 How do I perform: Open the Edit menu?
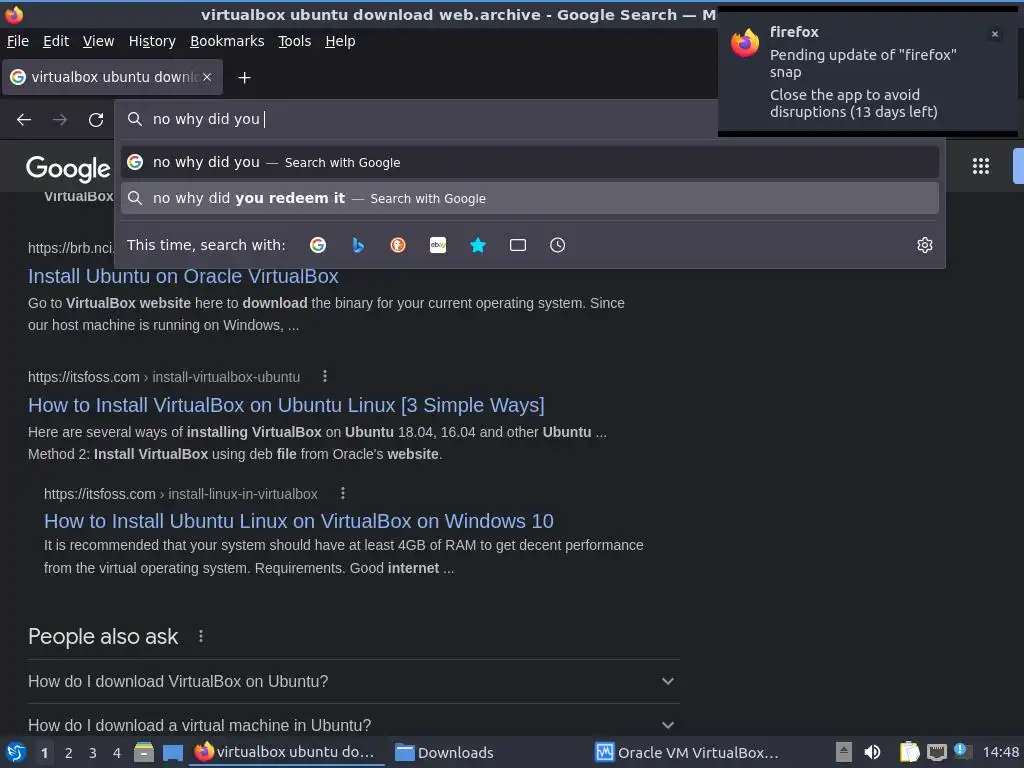[56, 41]
